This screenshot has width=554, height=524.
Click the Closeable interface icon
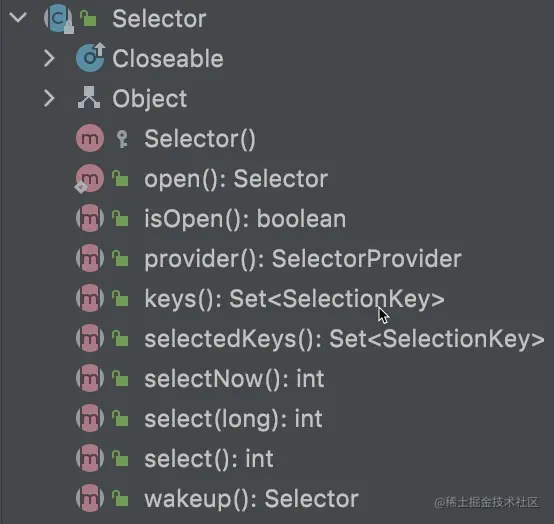90,57
